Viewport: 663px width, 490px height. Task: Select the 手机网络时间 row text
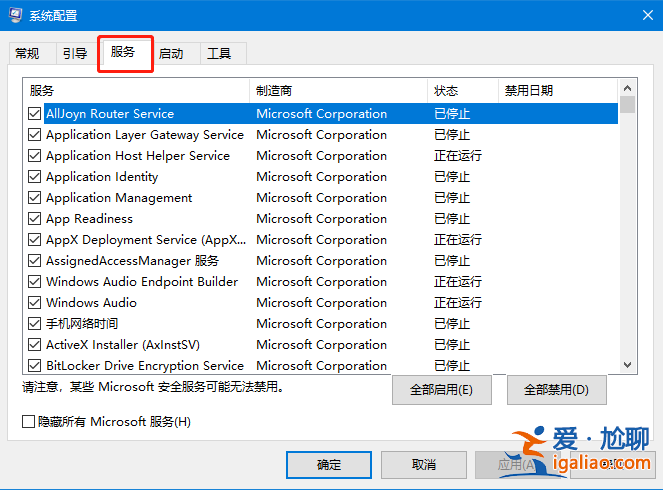(82, 323)
